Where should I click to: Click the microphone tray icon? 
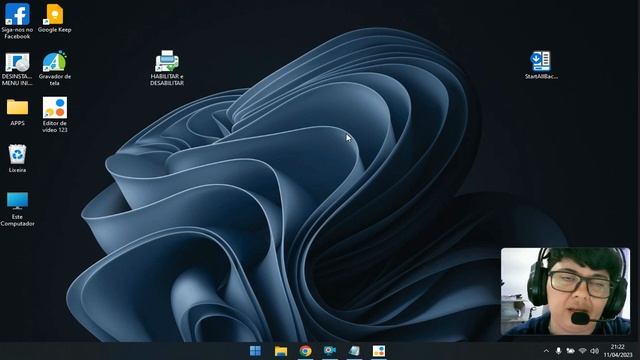[558, 351]
